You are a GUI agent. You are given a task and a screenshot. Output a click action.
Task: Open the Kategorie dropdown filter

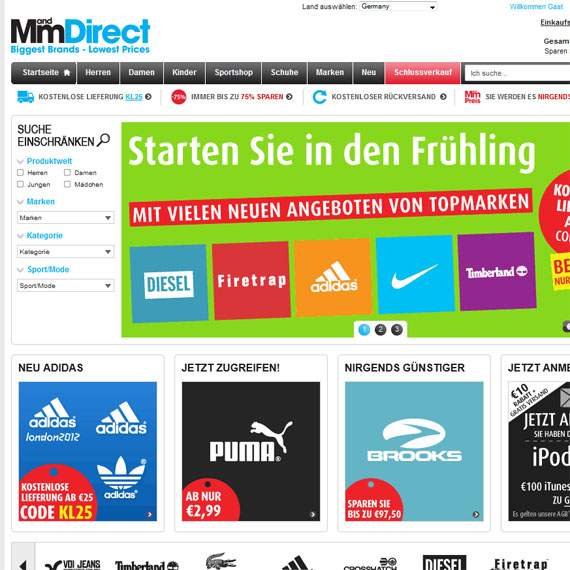(x=65, y=252)
